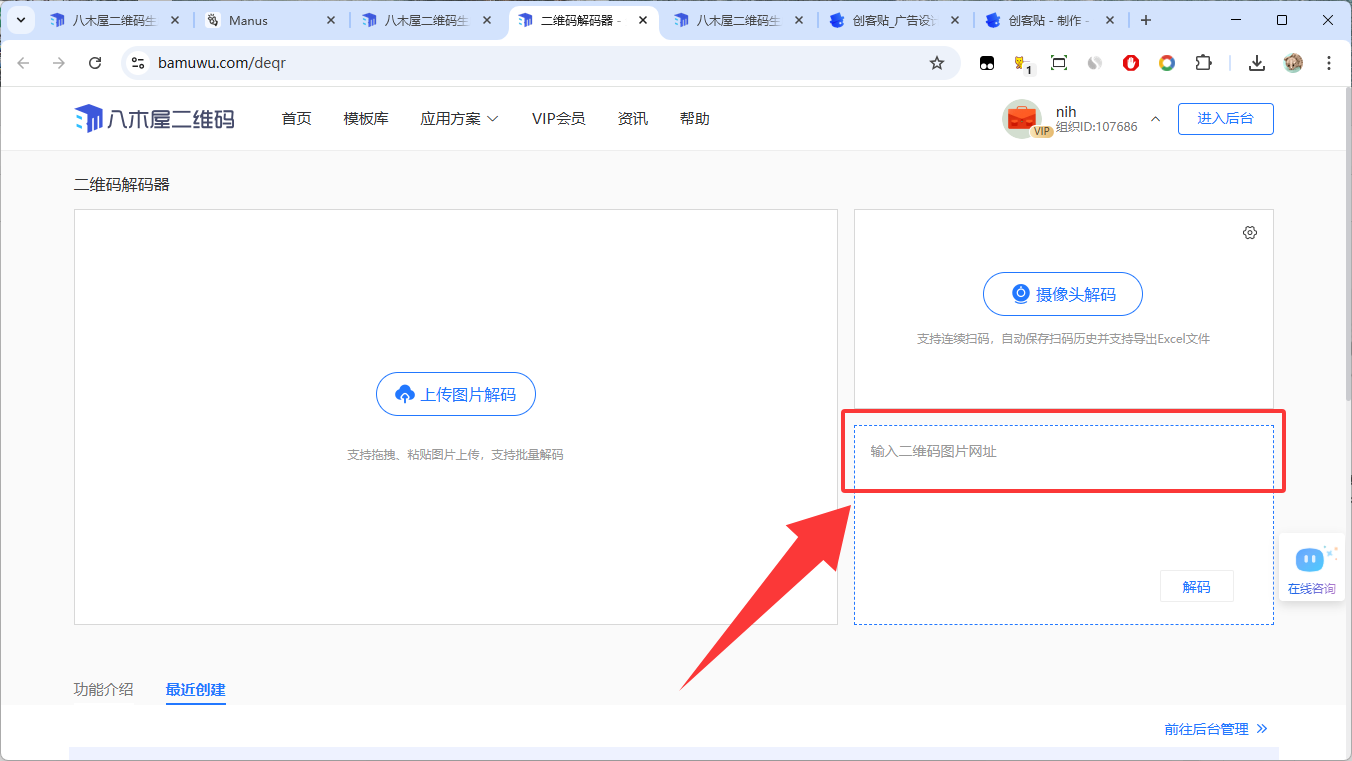The width and height of the screenshot is (1352, 761).
Task: Click the user avatar with VIP badge
Action: pos(1022,119)
